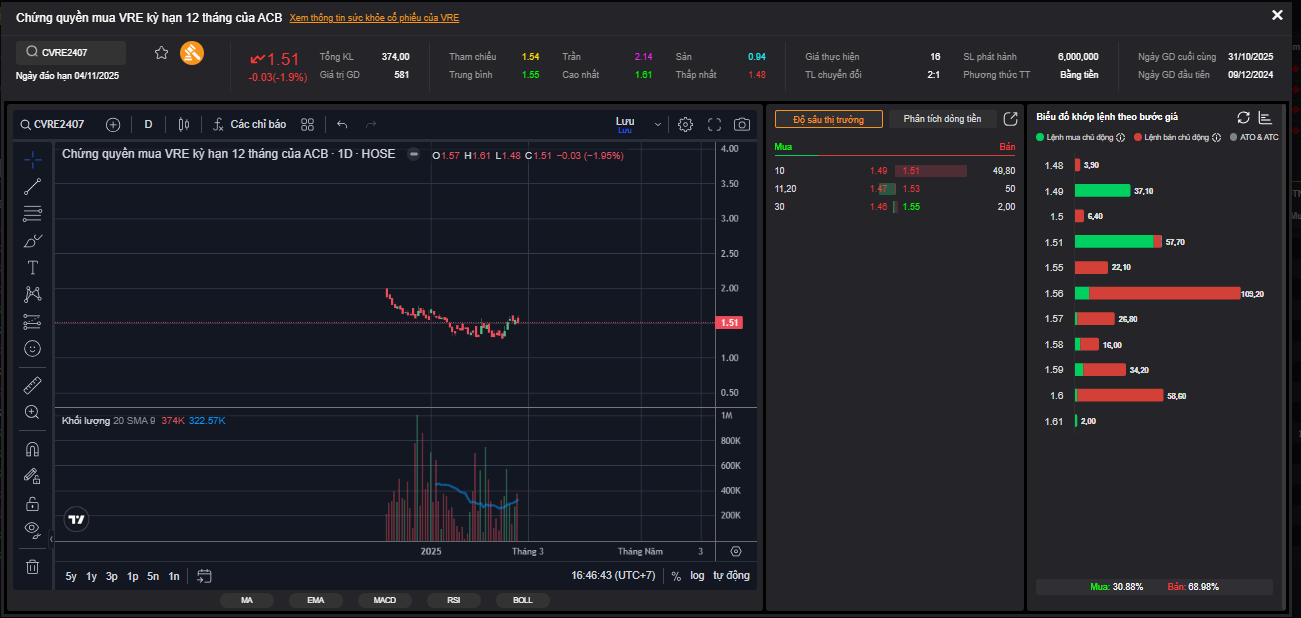Open the VRE stock health info link

(374, 18)
